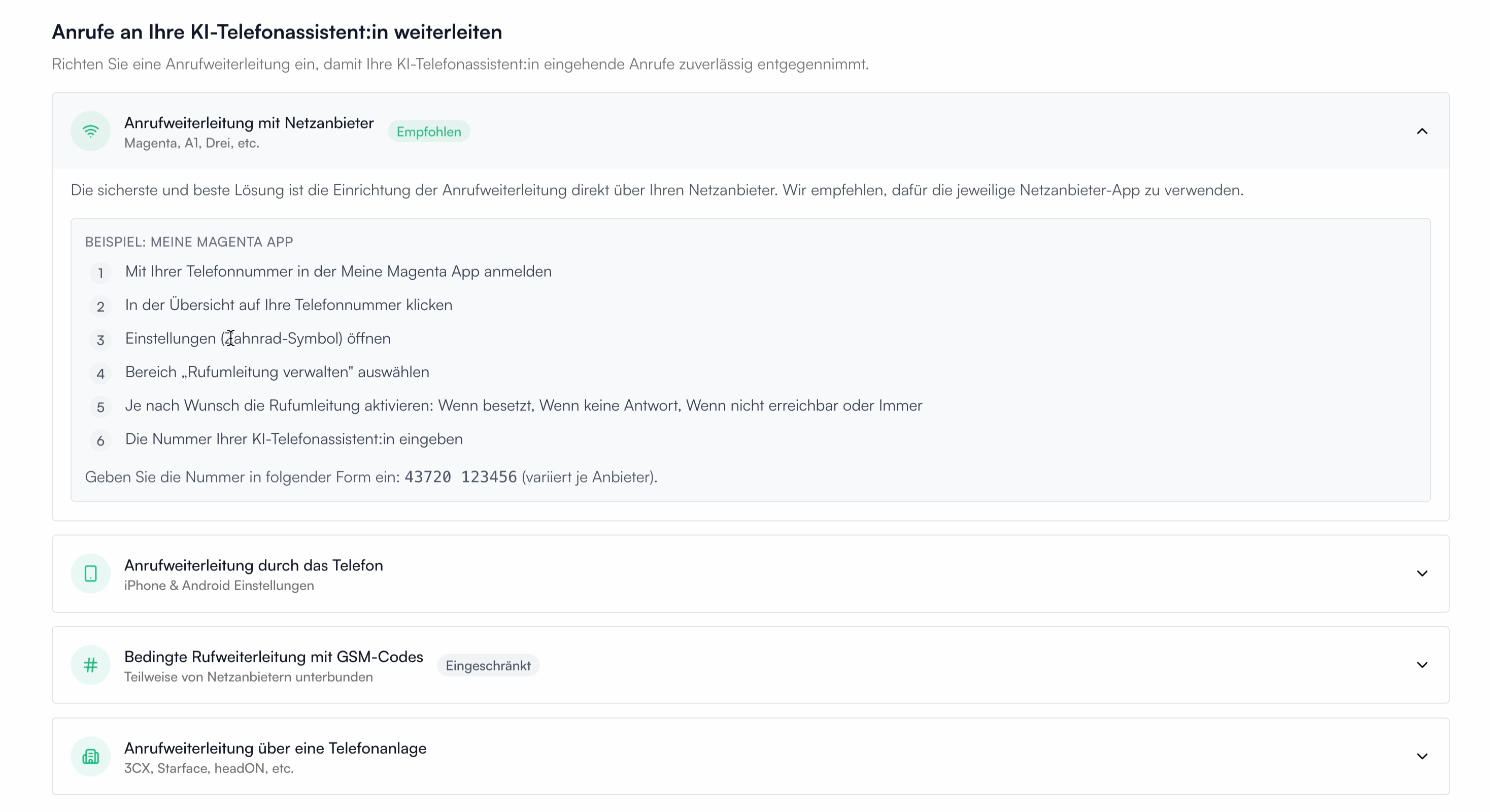Click the intro sentence starting Richten Sie eine Anrufweiterleitung

(460, 64)
